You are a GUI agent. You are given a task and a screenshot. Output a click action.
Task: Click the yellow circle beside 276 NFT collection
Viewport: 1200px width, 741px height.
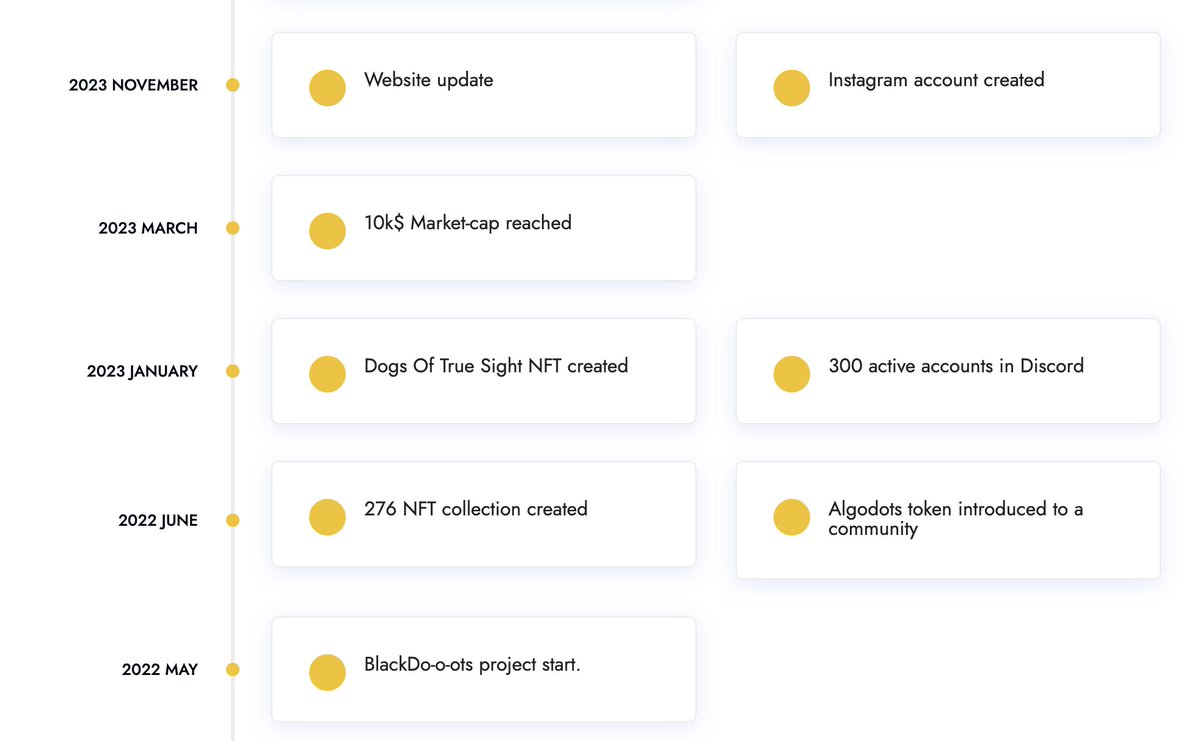[x=327, y=517]
